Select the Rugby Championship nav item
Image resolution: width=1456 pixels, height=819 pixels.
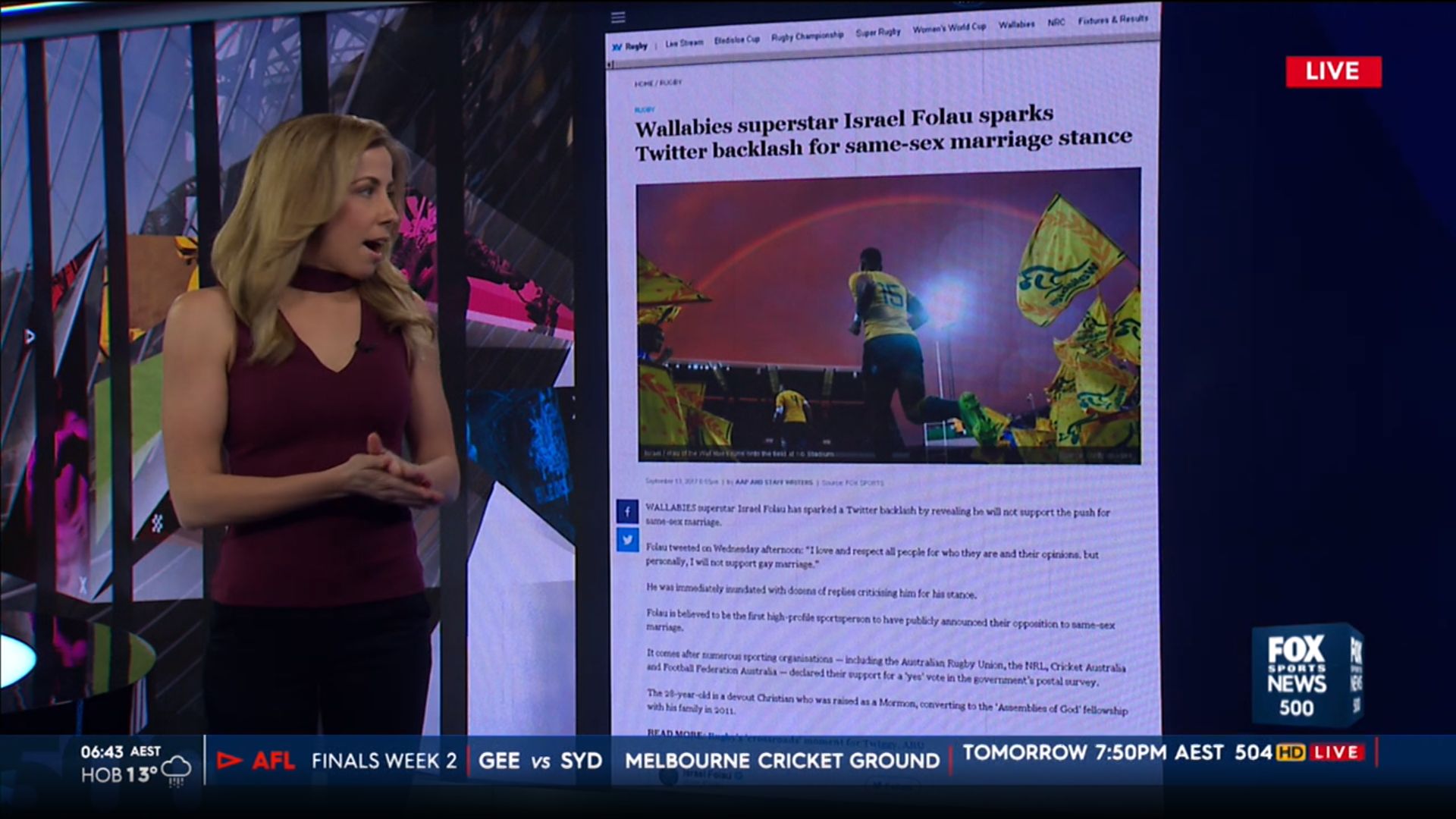coord(807,36)
